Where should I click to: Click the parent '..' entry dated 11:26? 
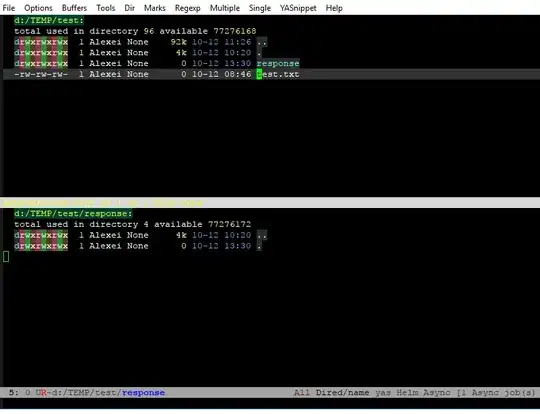pos(262,42)
